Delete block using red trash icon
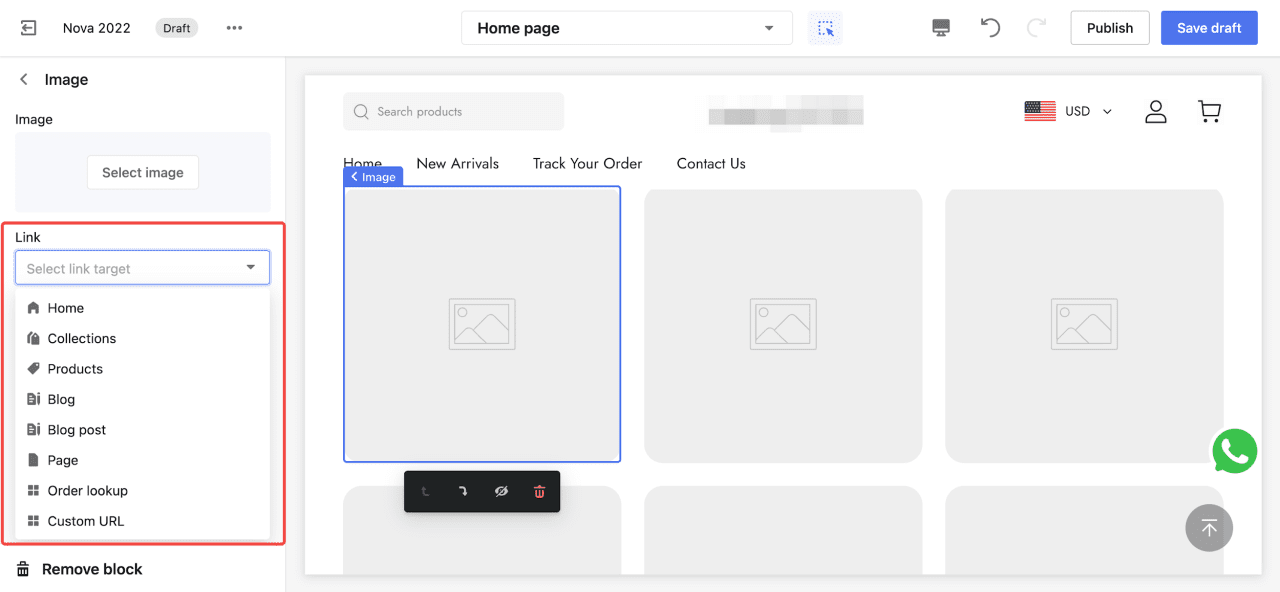1280x592 pixels. pos(539,492)
